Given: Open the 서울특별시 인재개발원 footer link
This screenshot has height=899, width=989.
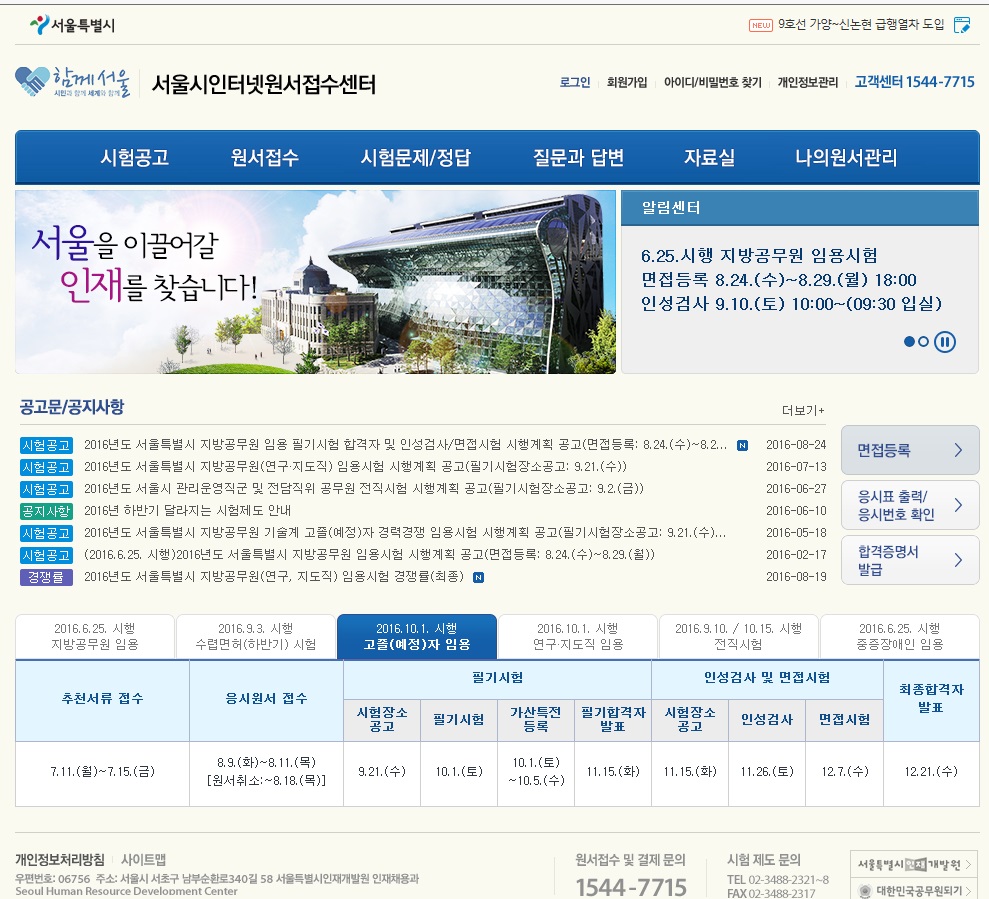Looking at the screenshot, I should coord(914,864).
